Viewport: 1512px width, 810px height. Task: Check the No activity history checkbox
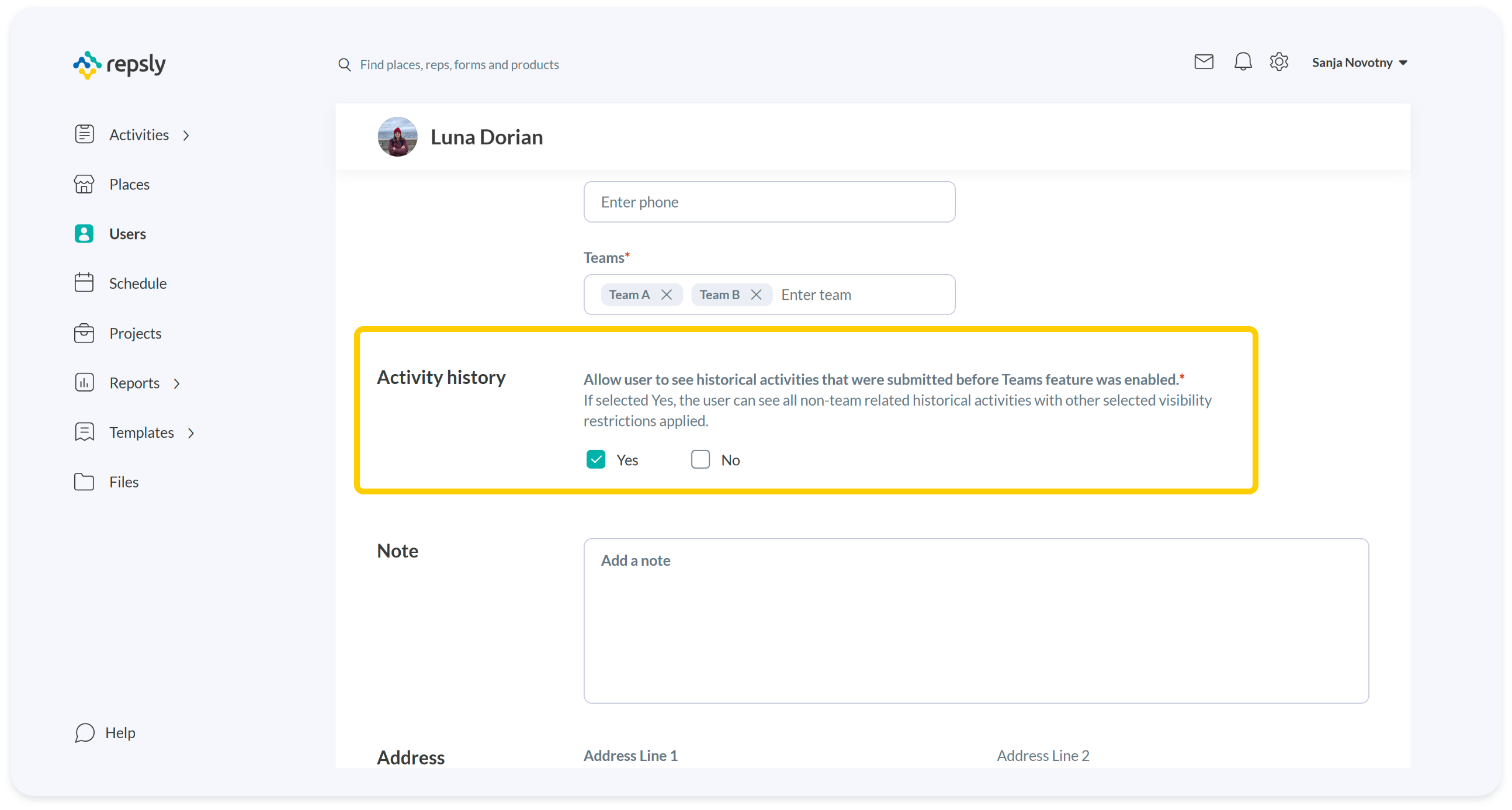700,459
